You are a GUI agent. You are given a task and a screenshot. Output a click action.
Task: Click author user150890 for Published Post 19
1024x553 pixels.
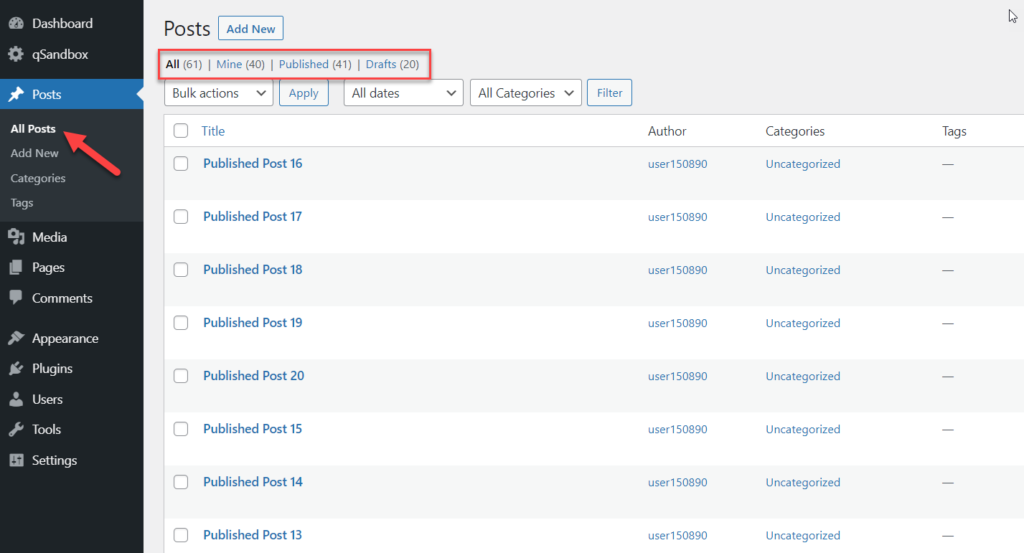coord(677,323)
